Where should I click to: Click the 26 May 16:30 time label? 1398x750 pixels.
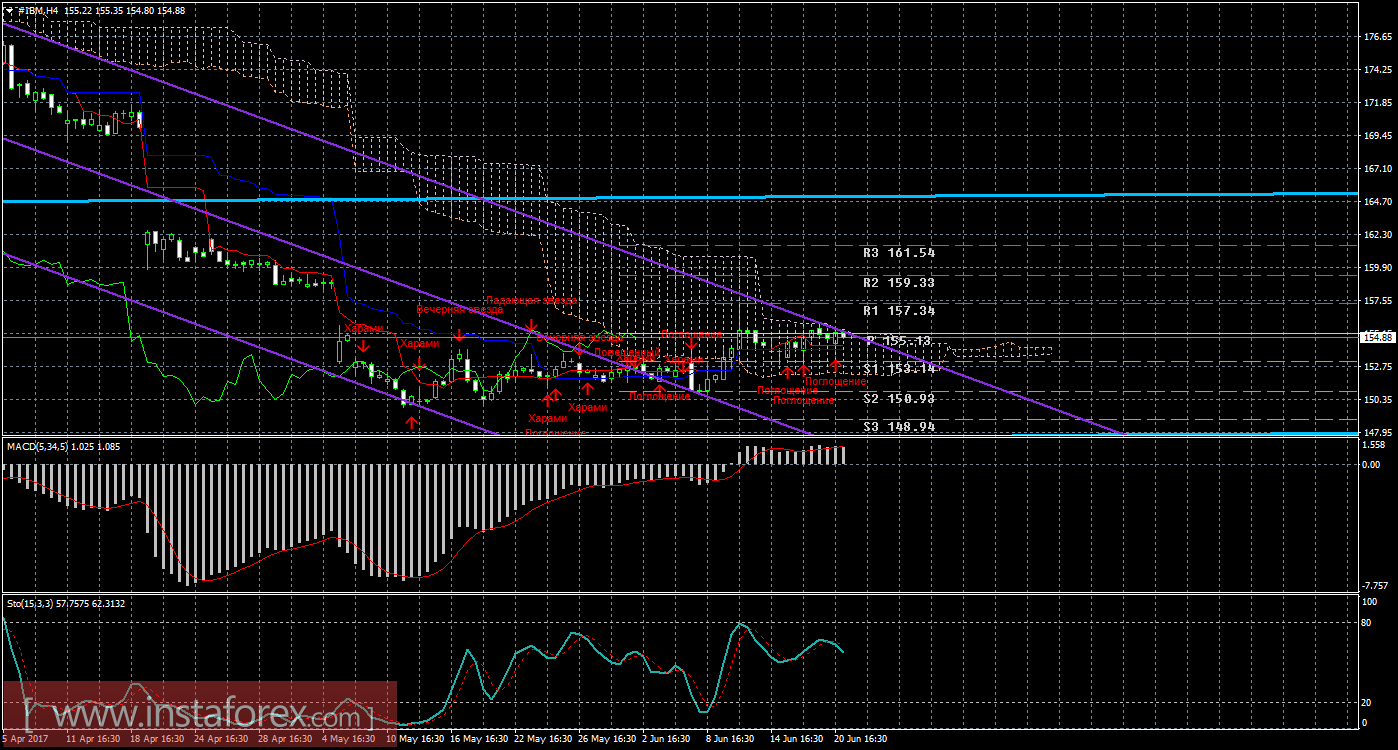(x=605, y=739)
